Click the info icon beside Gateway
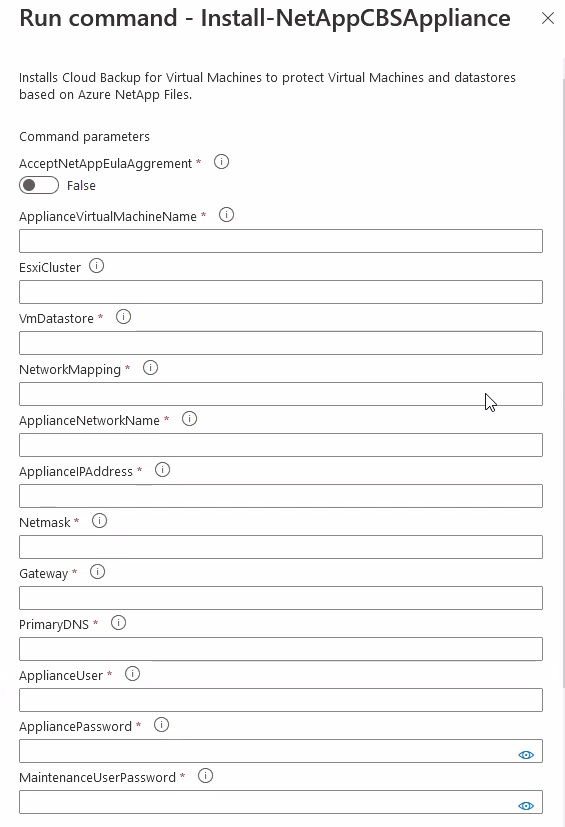This screenshot has height=827, width=565. (x=98, y=572)
